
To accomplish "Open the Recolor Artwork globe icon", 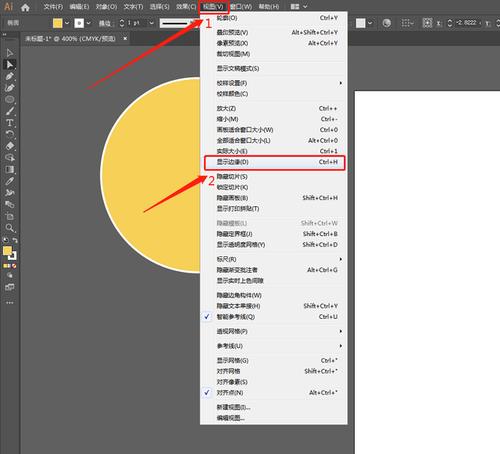I will point(387,23).
